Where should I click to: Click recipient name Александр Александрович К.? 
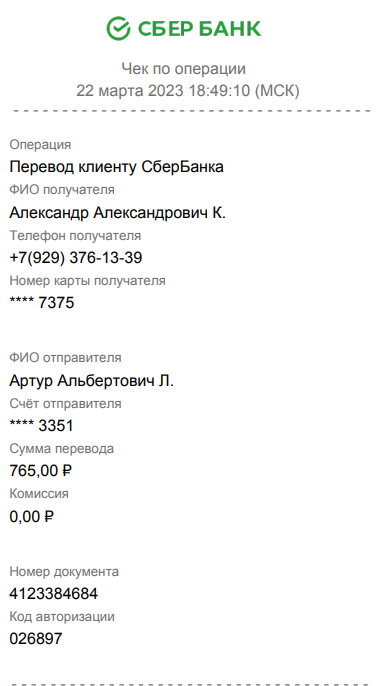tap(118, 213)
